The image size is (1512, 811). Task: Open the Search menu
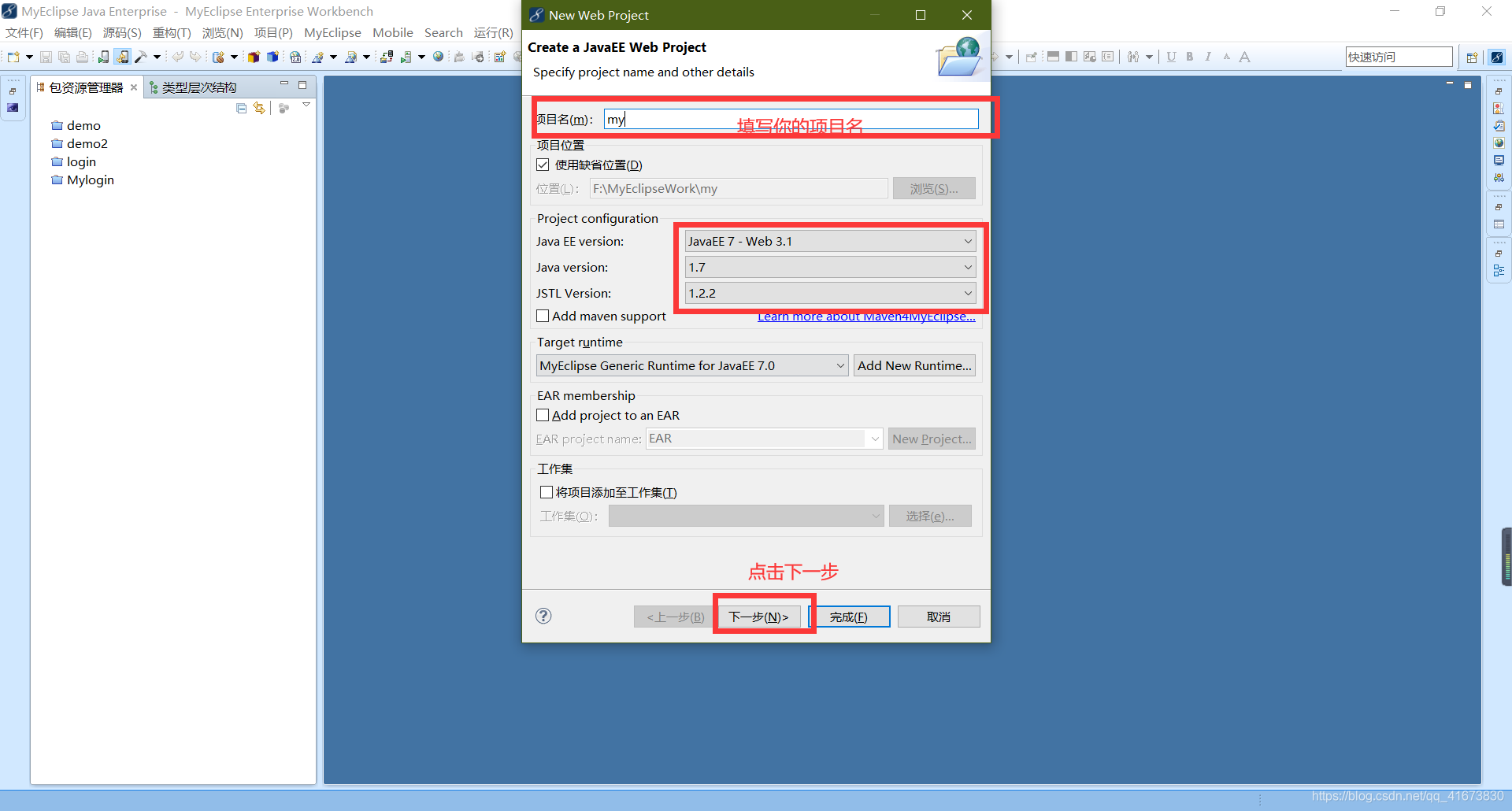(443, 32)
